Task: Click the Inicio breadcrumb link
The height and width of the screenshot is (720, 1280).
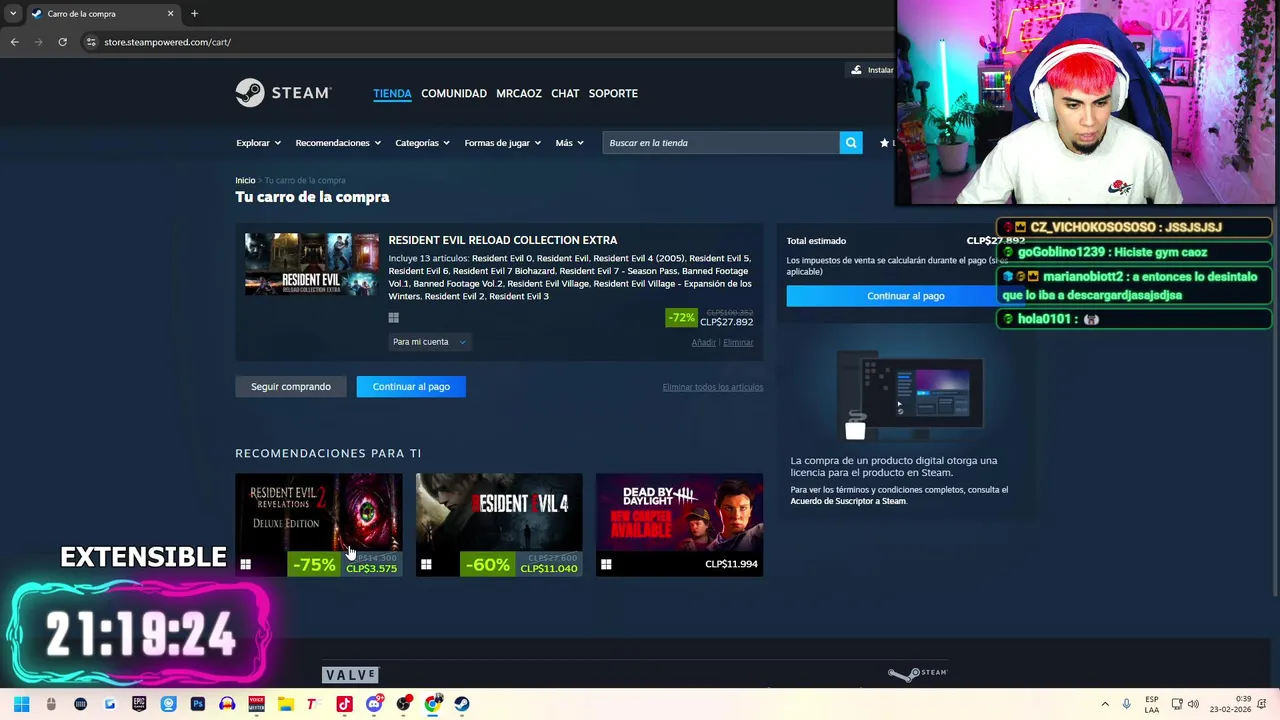Action: 245,181
